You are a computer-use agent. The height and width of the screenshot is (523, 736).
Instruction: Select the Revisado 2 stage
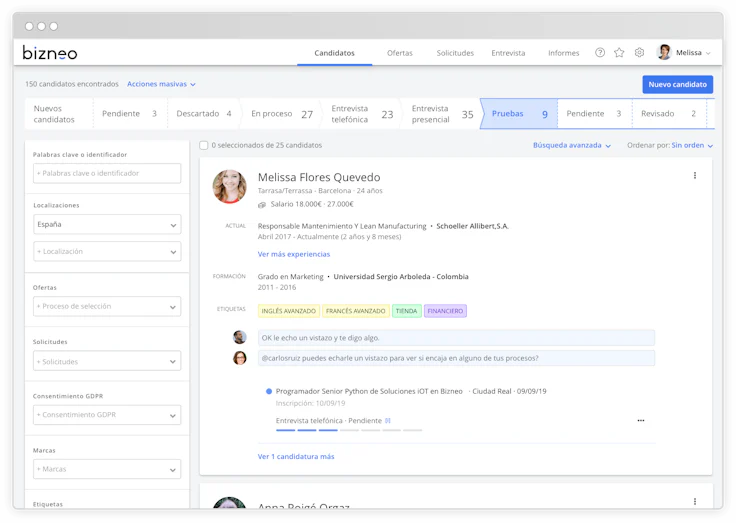point(669,114)
